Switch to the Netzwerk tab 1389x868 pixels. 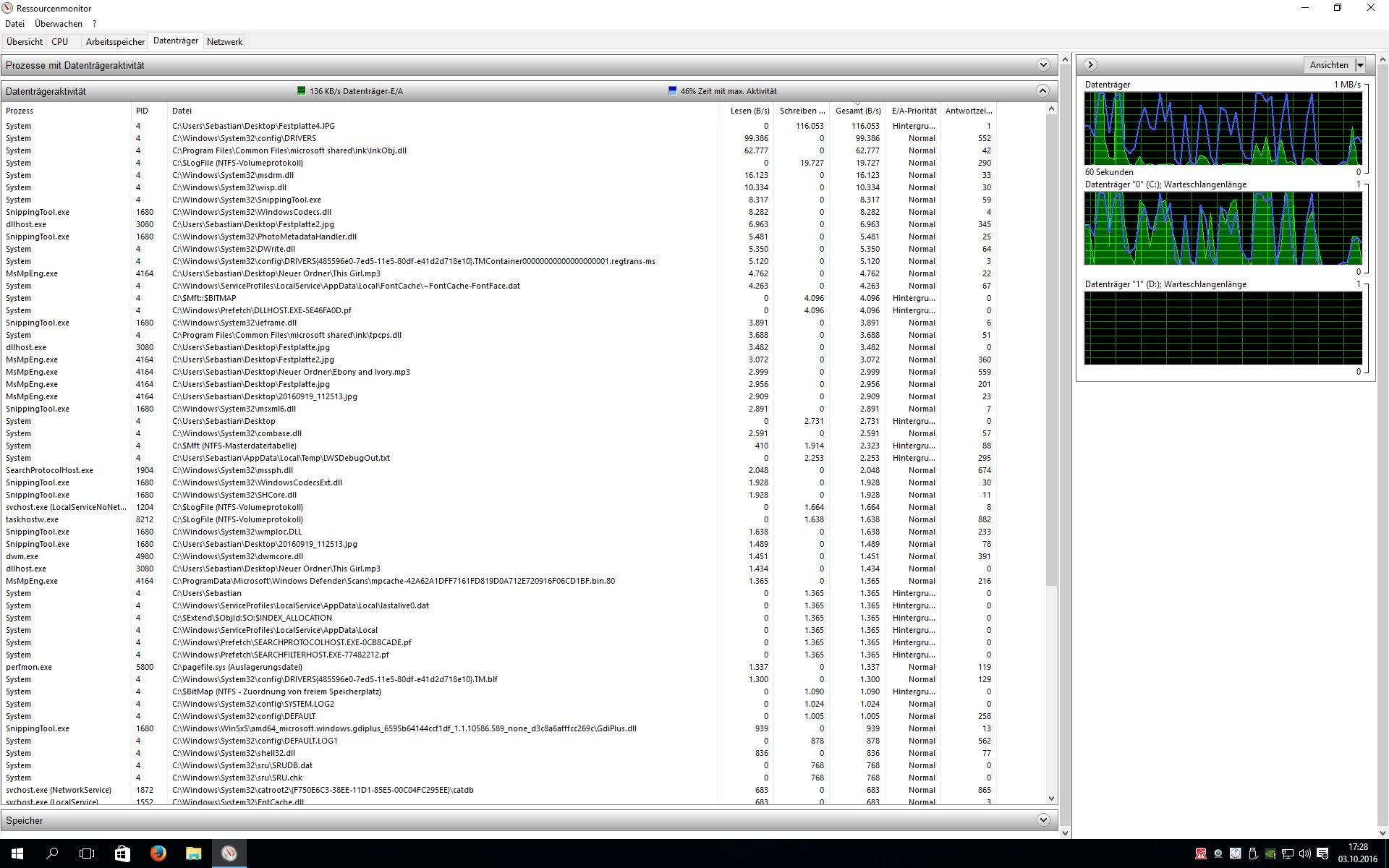click(x=224, y=42)
